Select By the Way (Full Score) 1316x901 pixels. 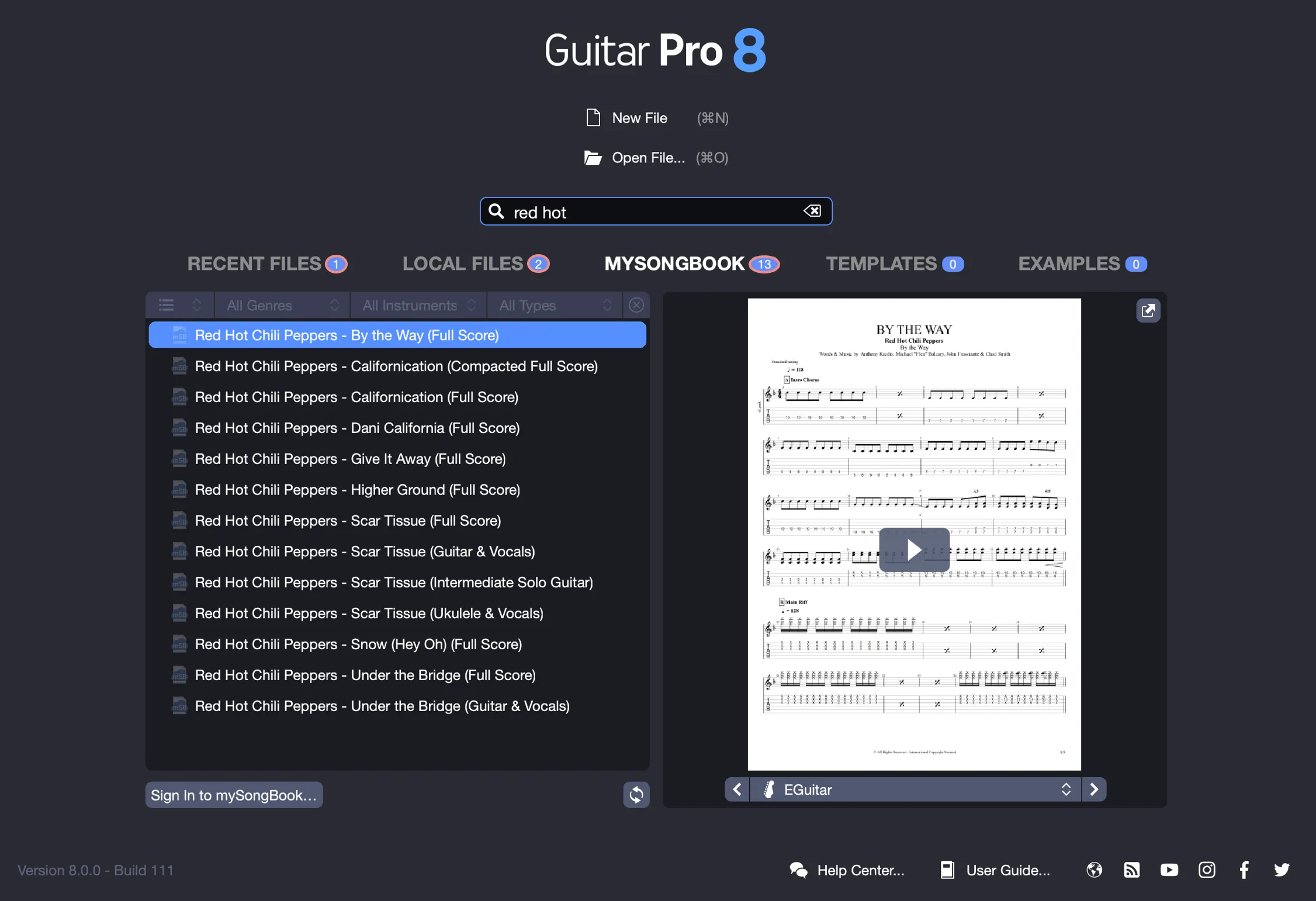tap(397, 335)
